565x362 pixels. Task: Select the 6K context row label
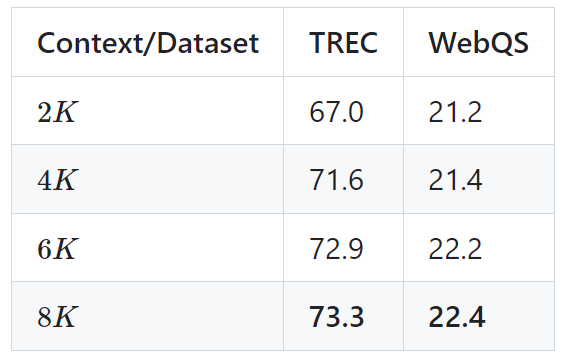tap(57, 249)
